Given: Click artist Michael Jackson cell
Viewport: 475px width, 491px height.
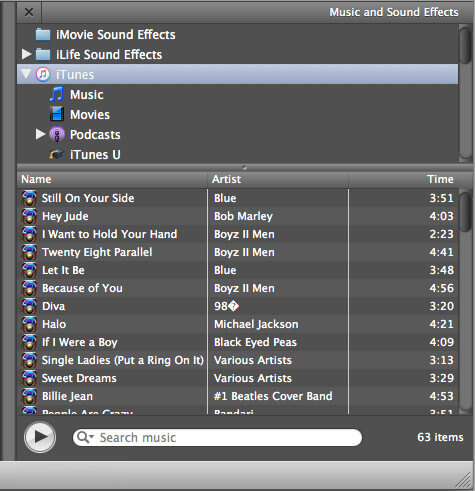Looking at the screenshot, I should click(x=256, y=324).
